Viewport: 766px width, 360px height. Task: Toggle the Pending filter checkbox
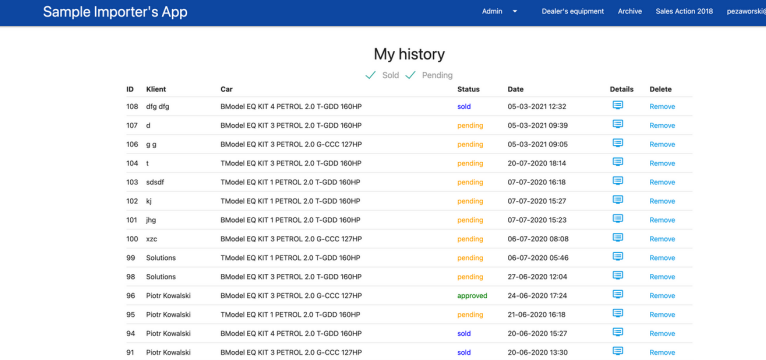[x=410, y=75]
